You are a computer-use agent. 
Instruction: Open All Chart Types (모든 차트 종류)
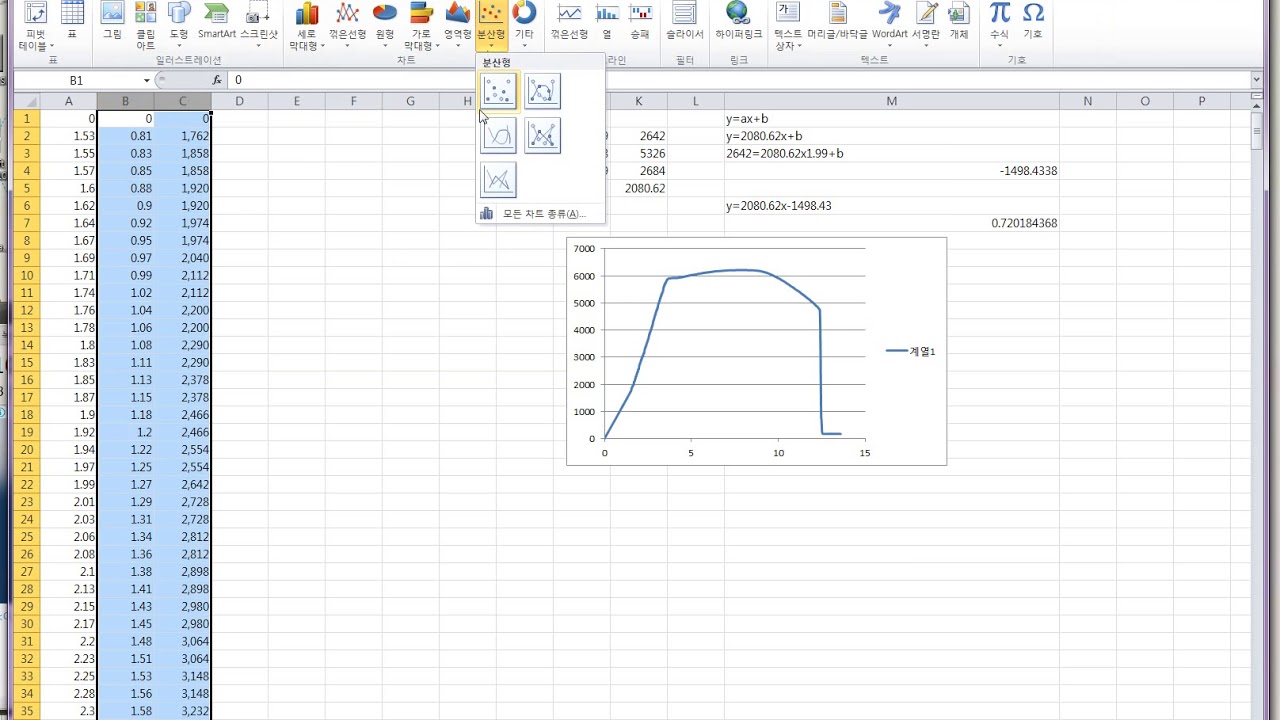pos(541,213)
